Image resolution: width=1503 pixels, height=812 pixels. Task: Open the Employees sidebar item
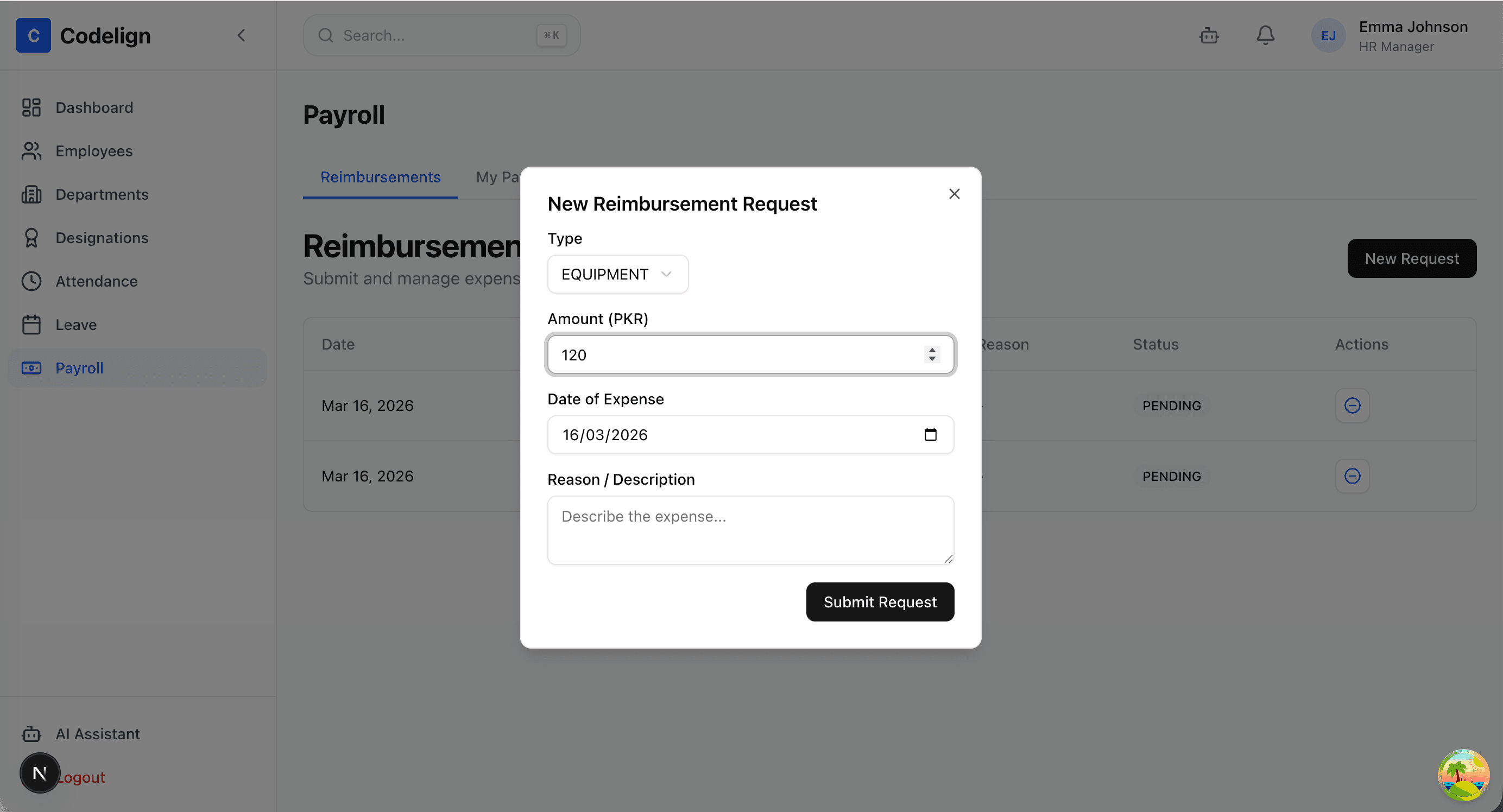pyautogui.click(x=94, y=151)
